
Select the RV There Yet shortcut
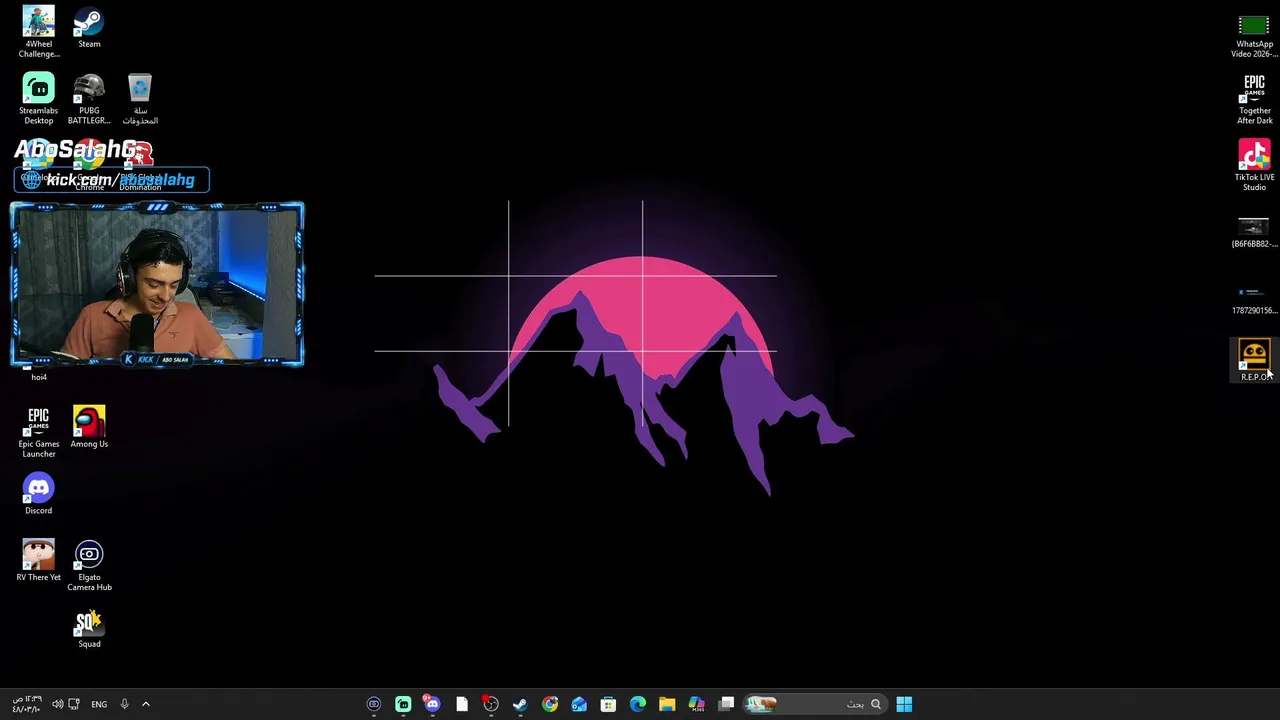[x=39, y=561]
